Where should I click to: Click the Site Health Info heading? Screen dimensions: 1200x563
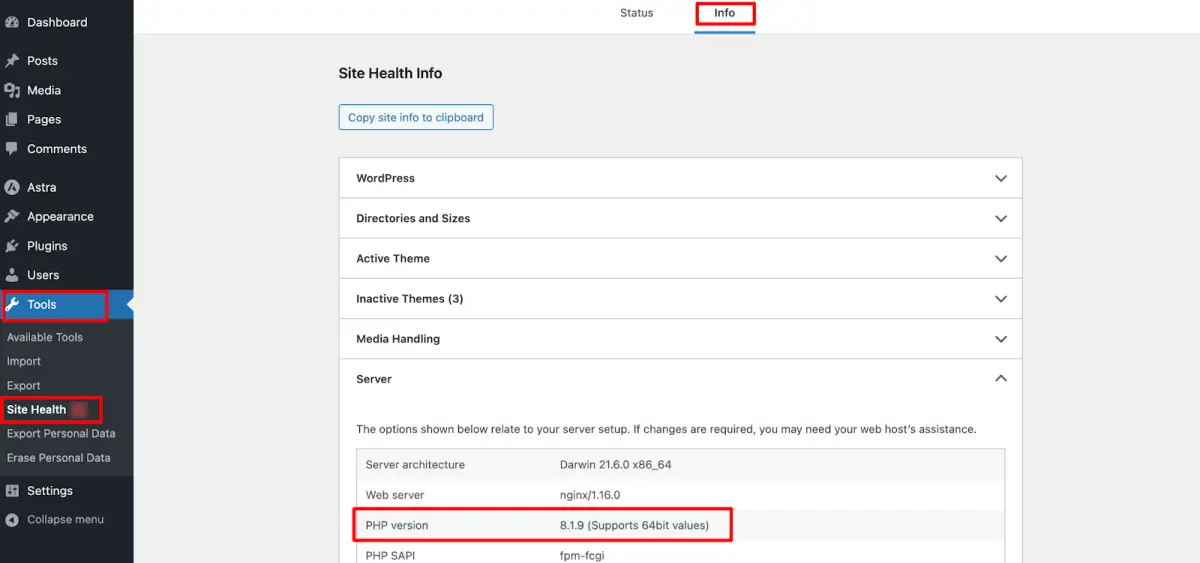390,73
